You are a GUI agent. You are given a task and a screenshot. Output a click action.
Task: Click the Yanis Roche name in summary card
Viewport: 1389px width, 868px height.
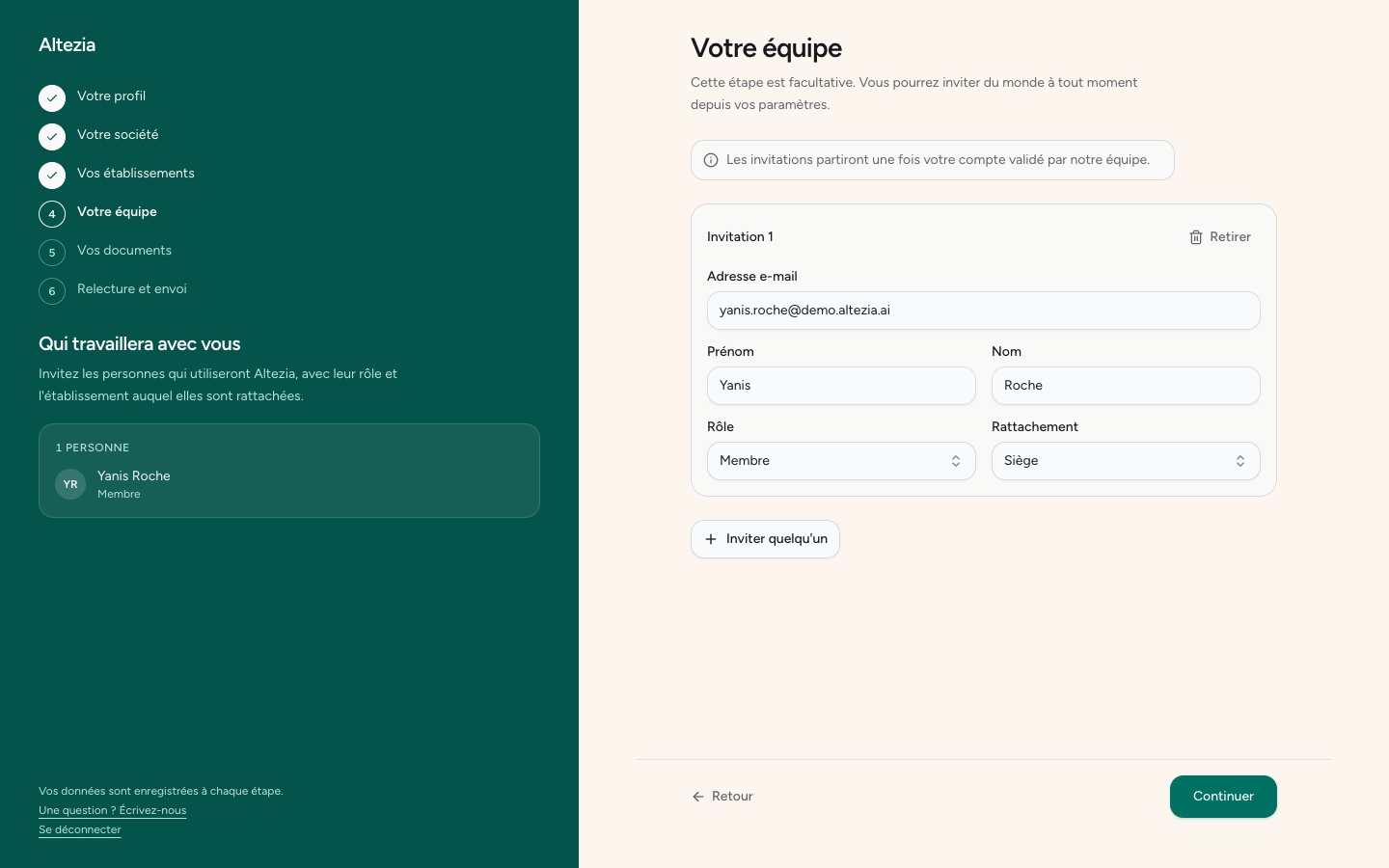134,476
